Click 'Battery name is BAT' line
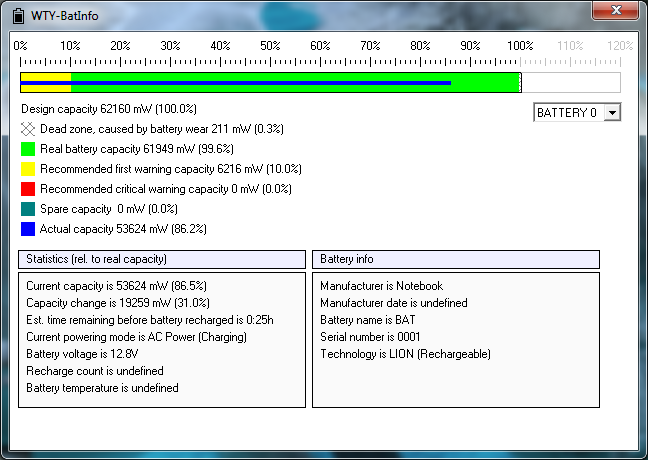Viewport: 648px width, 460px height. click(x=368, y=320)
